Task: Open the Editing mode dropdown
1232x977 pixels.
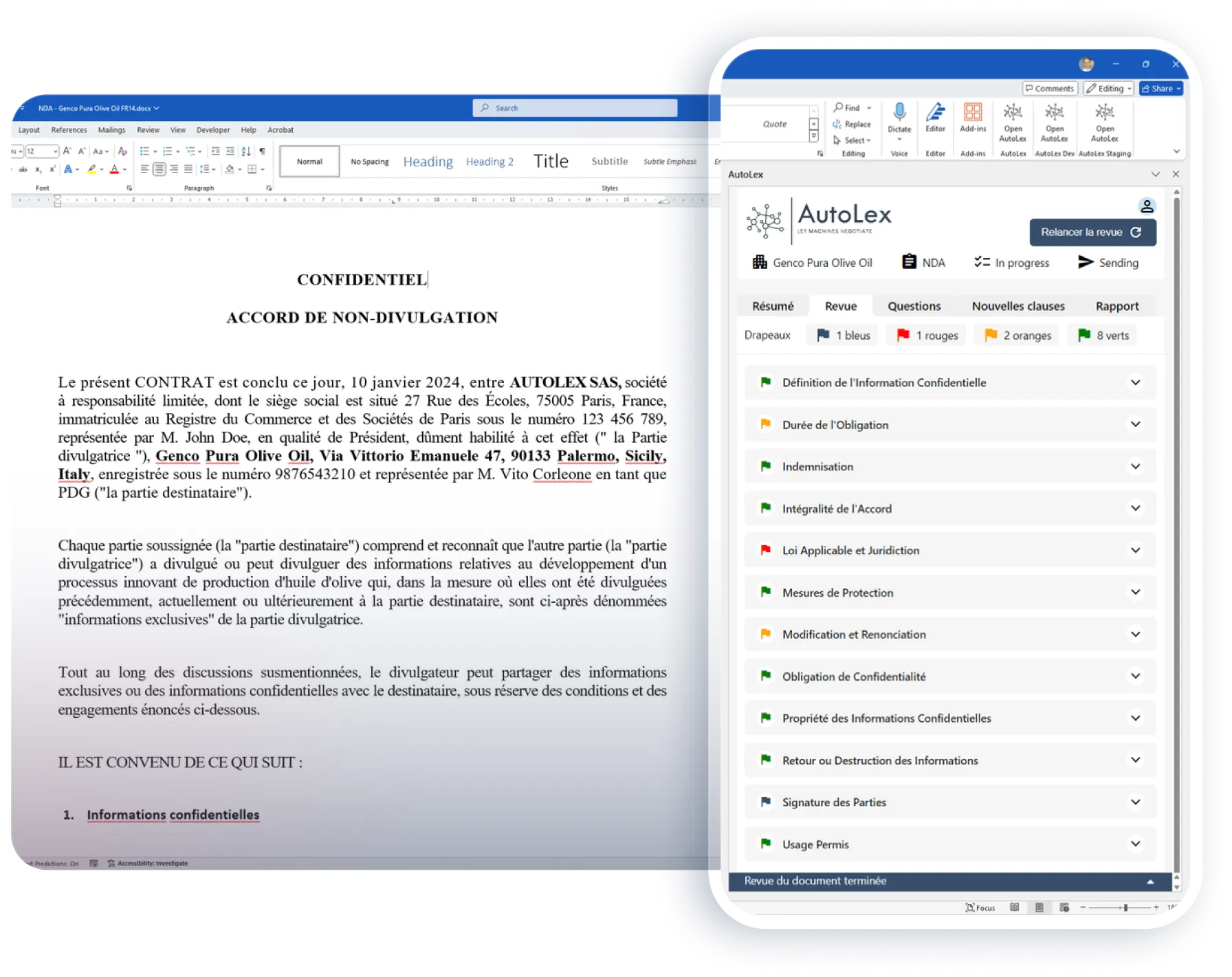Action: point(1108,88)
